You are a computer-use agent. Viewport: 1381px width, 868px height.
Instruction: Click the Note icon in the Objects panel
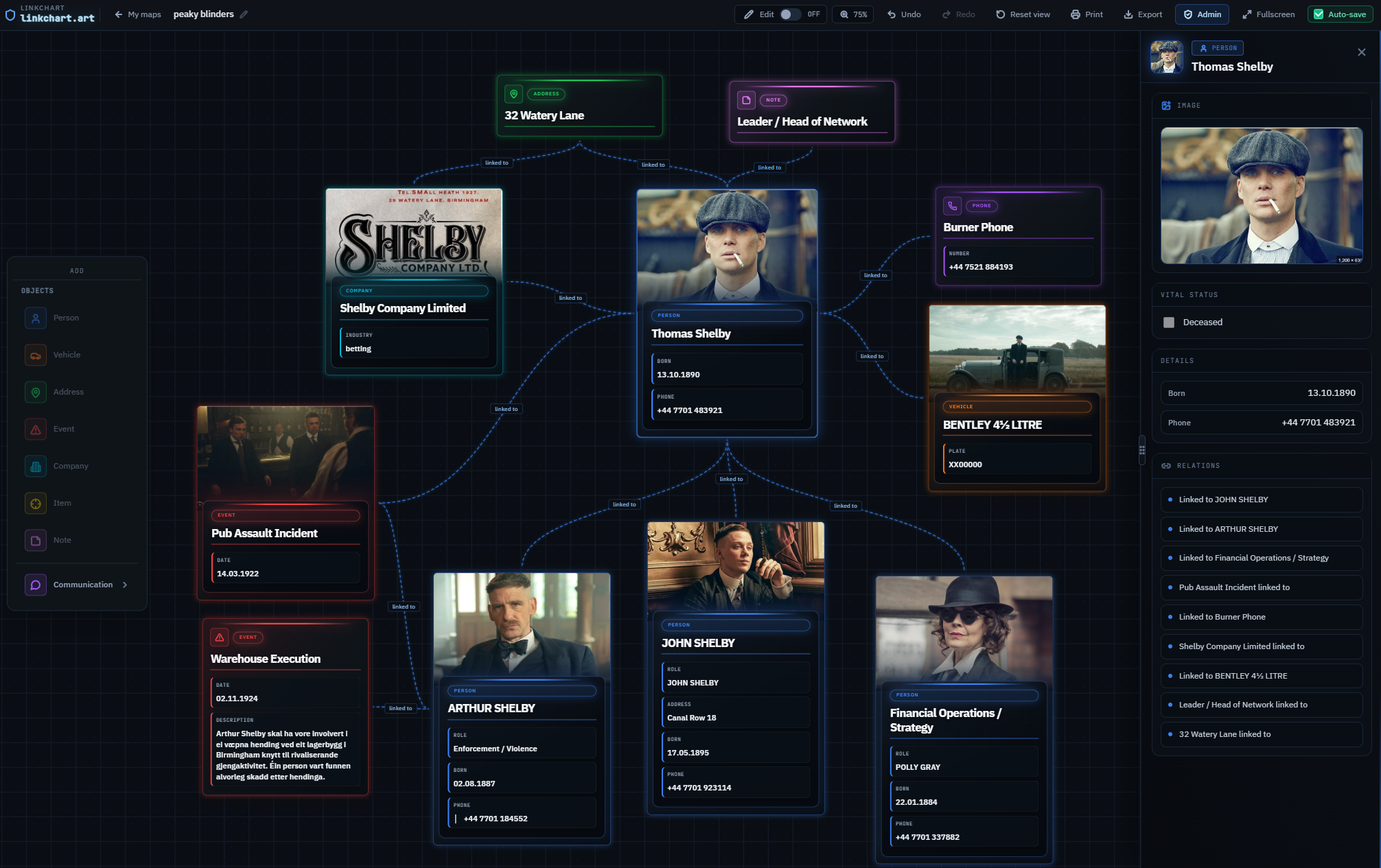(x=36, y=540)
